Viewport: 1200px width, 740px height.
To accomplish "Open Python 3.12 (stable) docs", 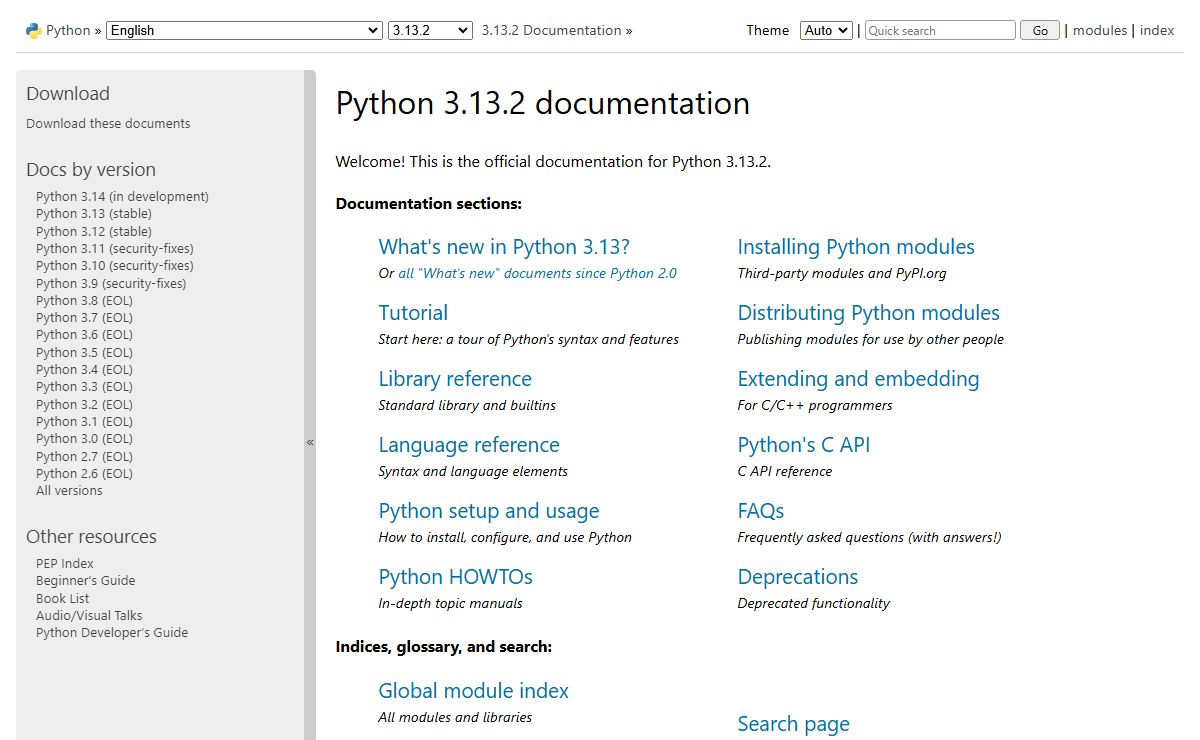I will point(94,231).
